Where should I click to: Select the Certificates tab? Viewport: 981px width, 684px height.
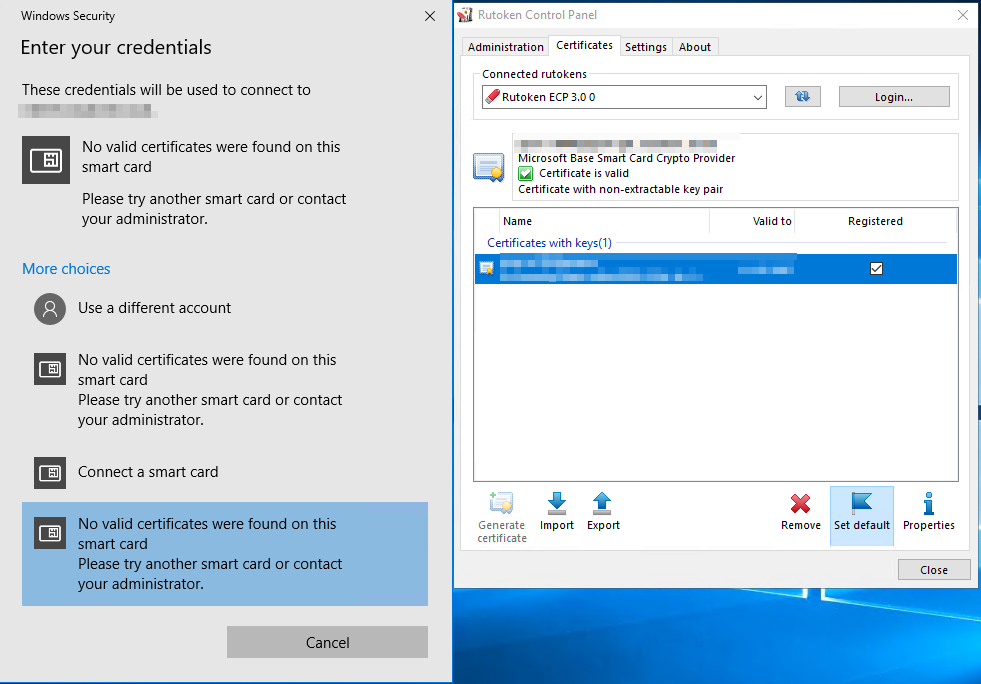584,45
